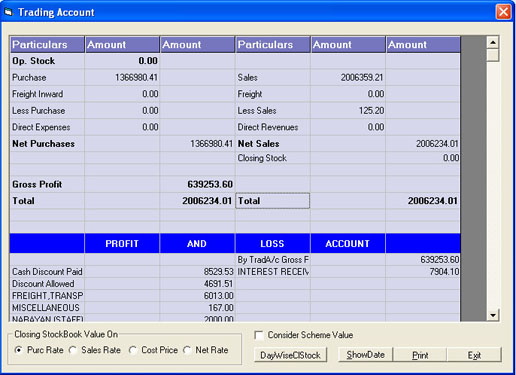Click the scrollbar down arrow
Viewport: 516px width, 375px height.
(x=493, y=314)
